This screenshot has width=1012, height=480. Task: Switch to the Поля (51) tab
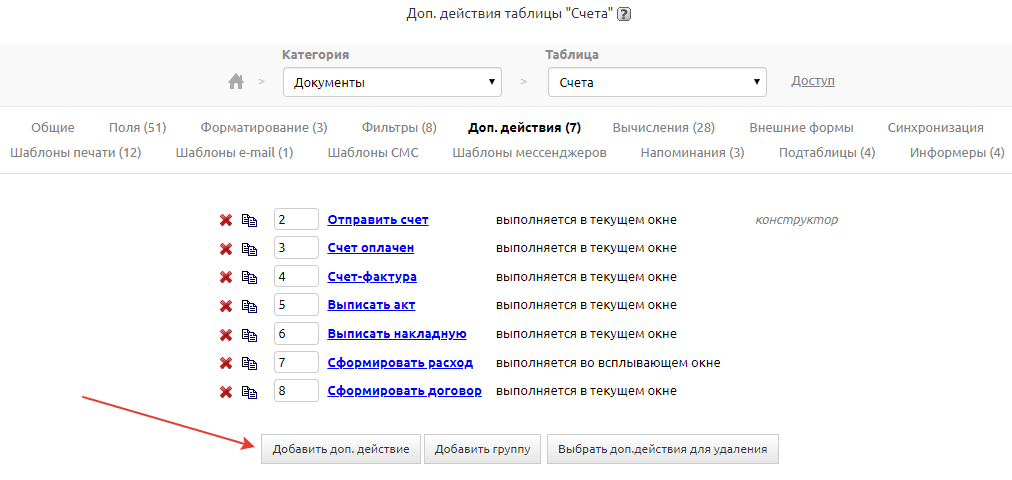coord(137,128)
